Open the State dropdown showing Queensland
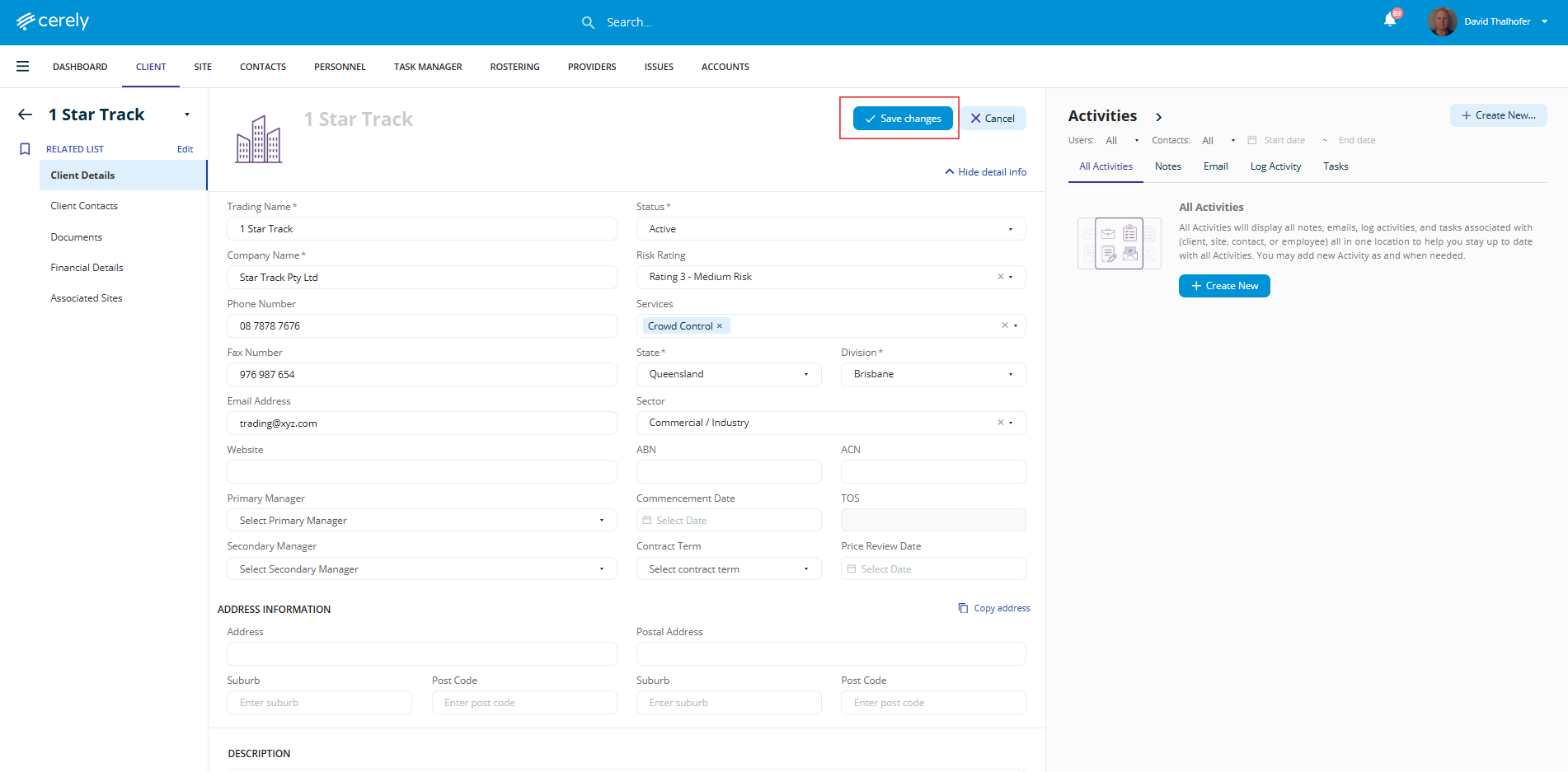The height and width of the screenshot is (772, 1568). click(728, 374)
